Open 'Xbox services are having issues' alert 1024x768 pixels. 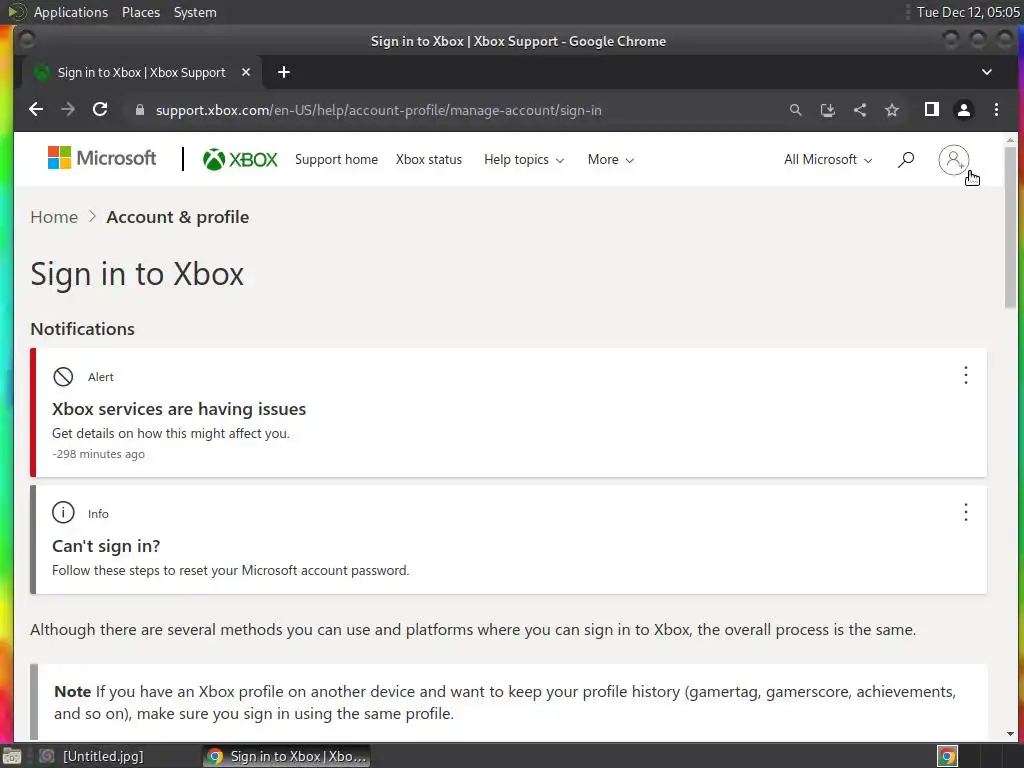click(x=179, y=409)
